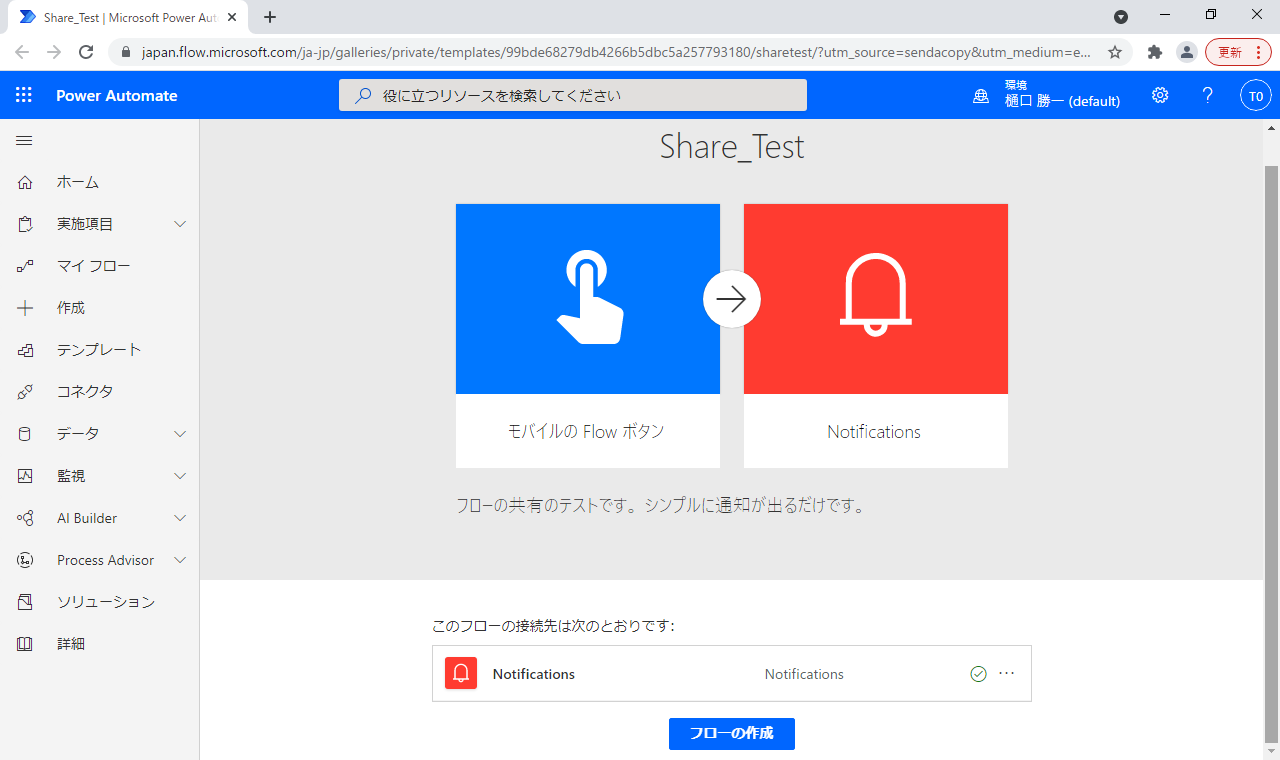
Task: Expand the 監視 chevron
Action: (x=180, y=476)
